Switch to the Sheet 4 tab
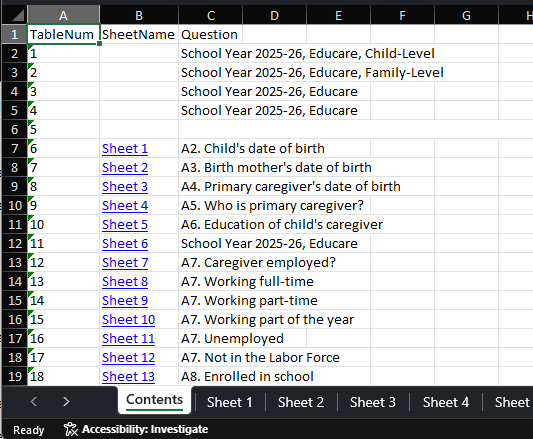 [x=446, y=402]
